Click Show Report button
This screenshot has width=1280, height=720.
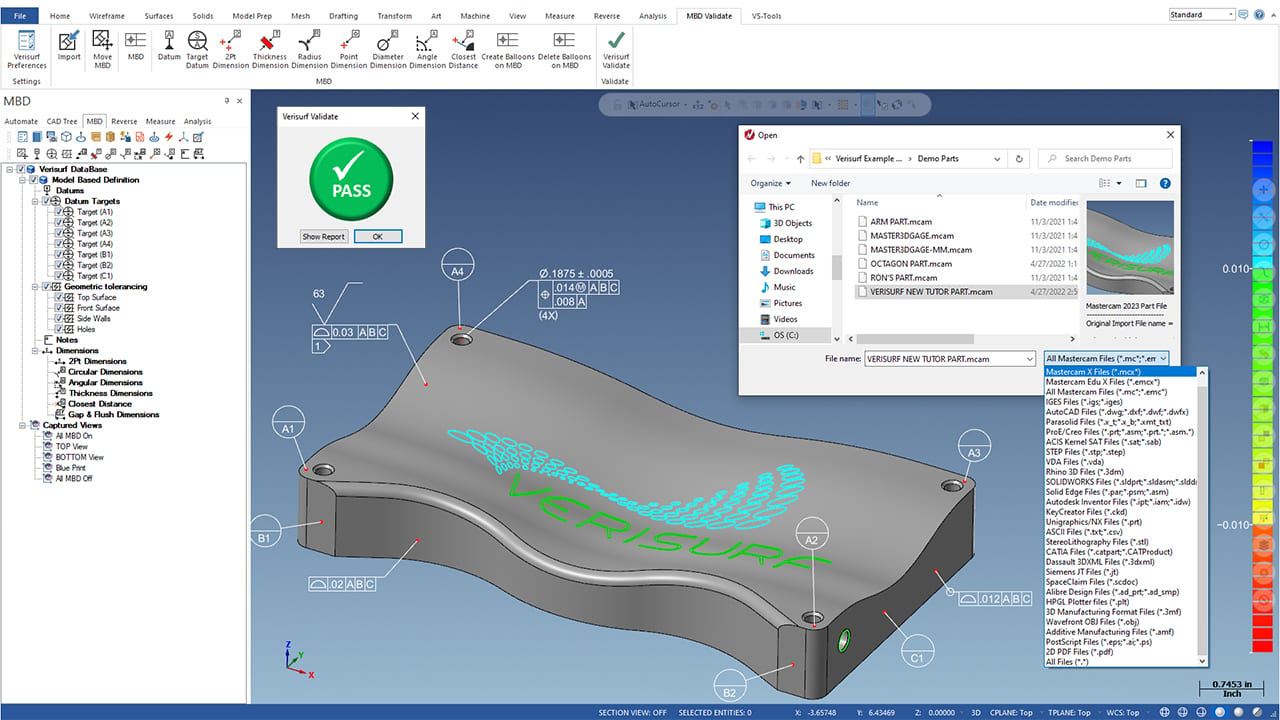324,237
